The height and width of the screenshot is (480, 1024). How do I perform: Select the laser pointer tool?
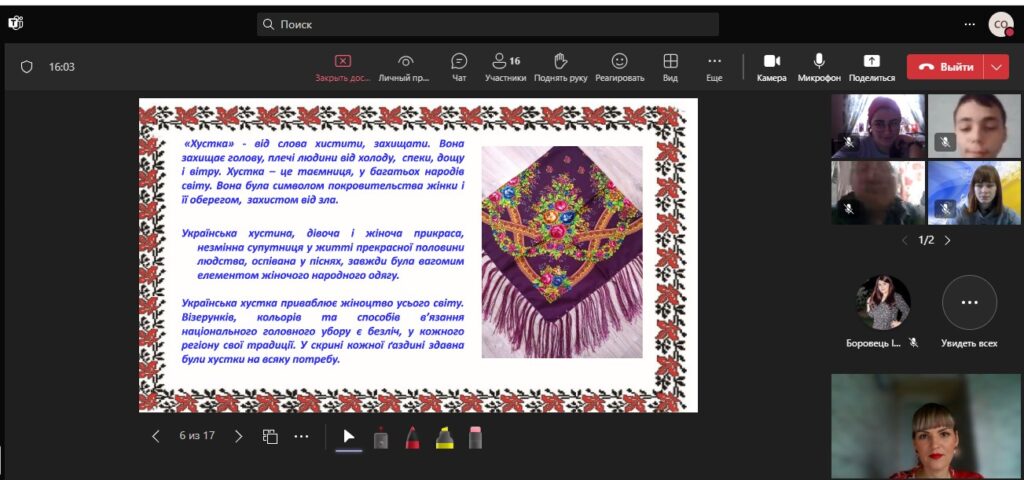tap(381, 437)
